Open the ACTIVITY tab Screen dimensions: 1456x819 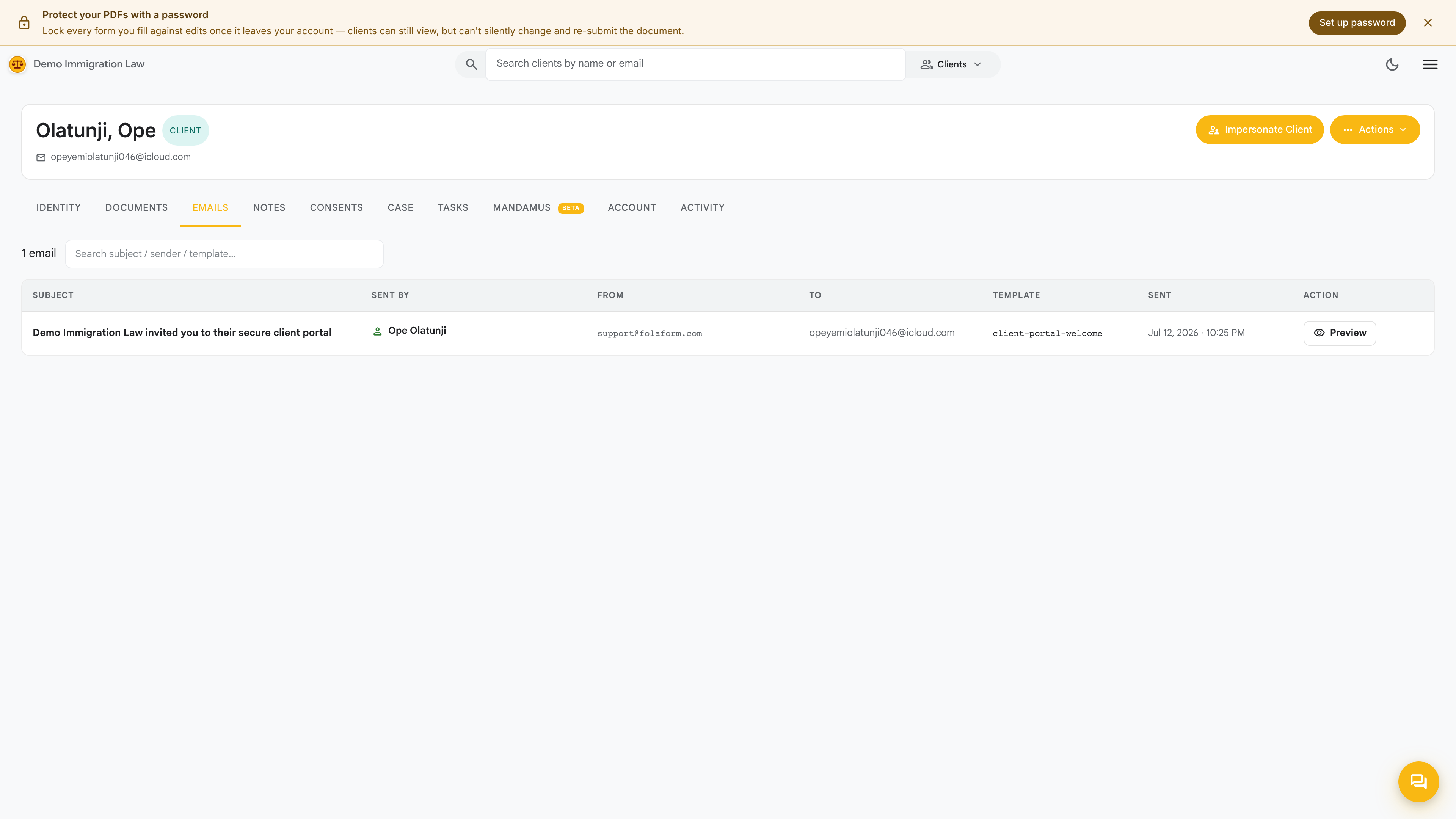coord(703,208)
